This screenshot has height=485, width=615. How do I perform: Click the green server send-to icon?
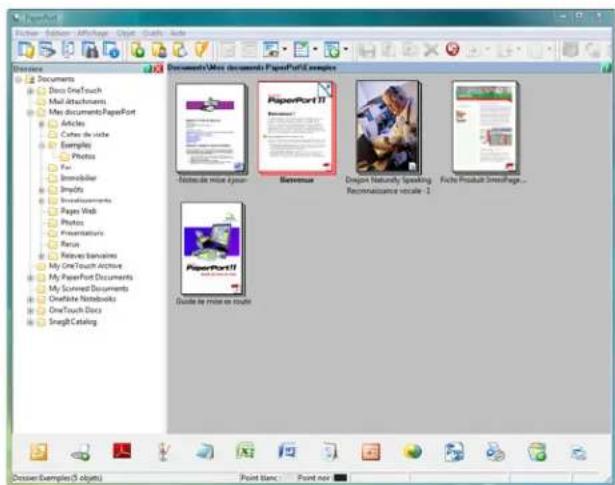coord(537,452)
